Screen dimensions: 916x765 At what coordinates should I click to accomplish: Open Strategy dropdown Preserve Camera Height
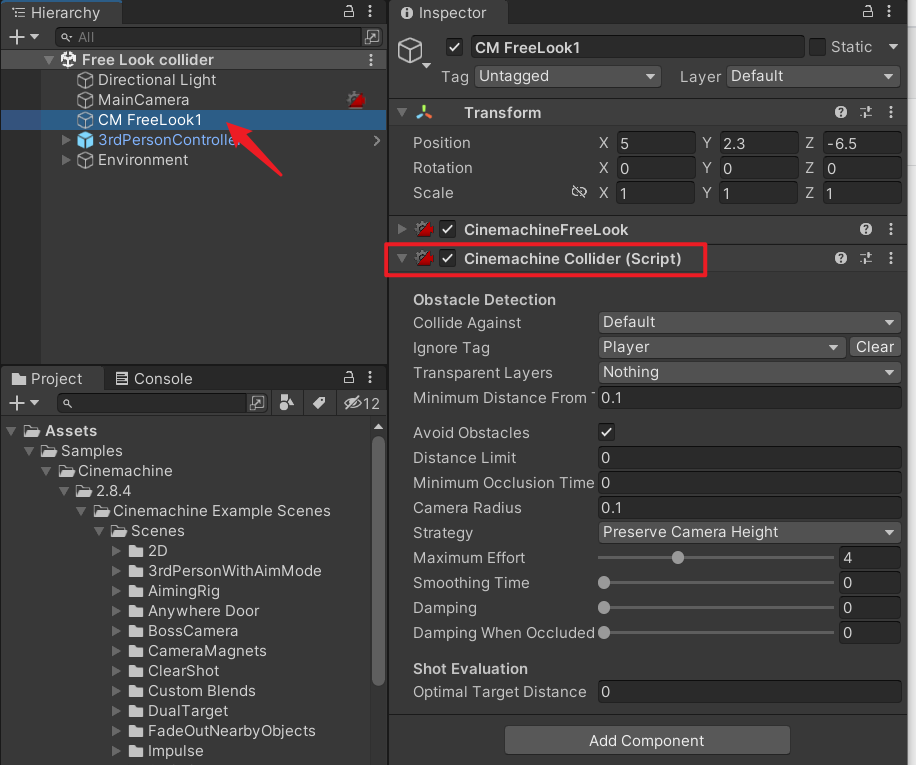coord(749,533)
